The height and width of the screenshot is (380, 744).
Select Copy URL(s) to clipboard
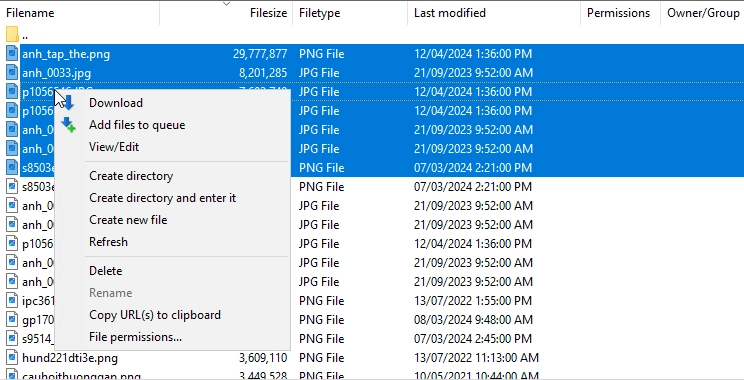[155, 315]
